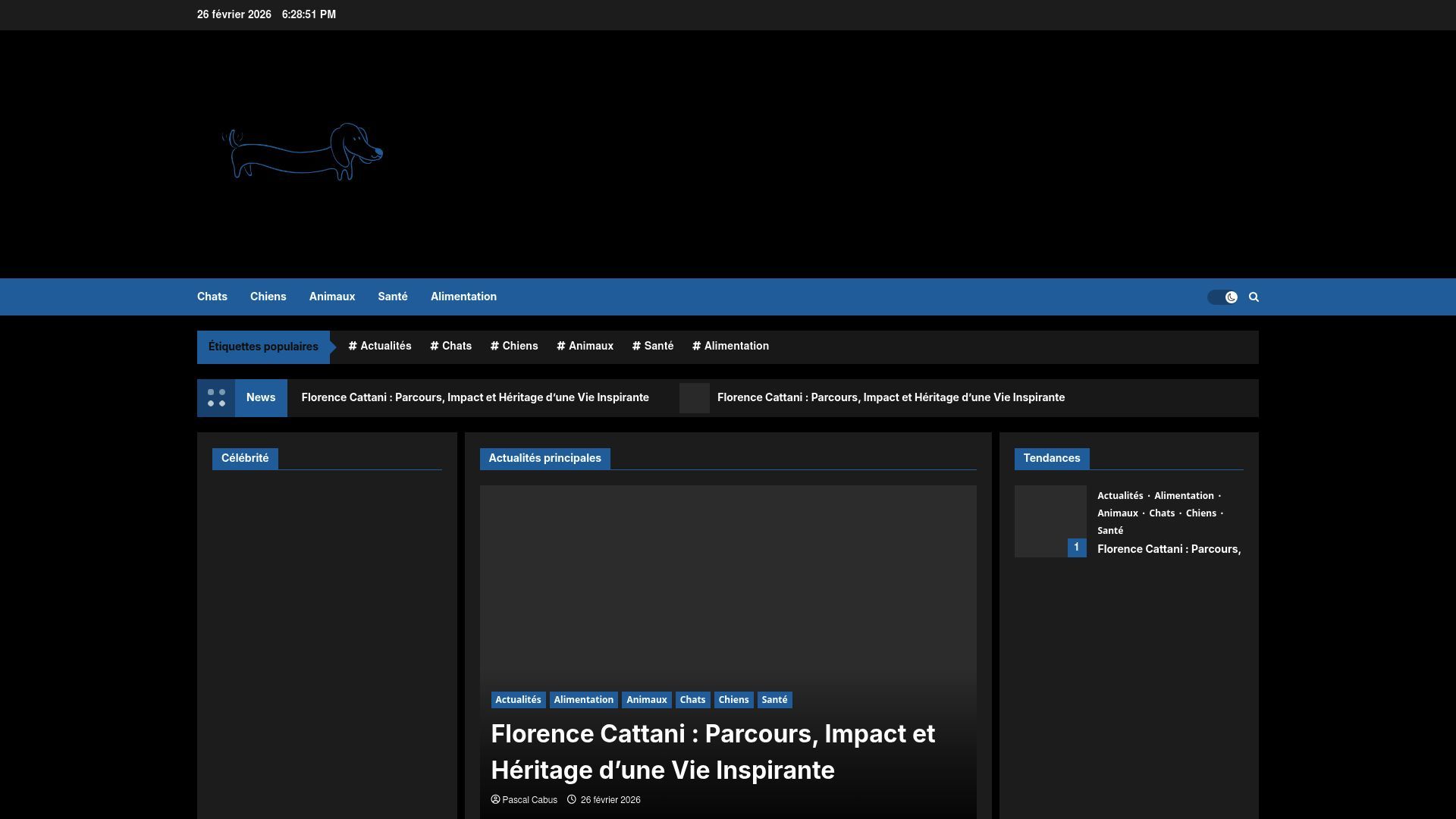Open the Alimentation menu item

point(463,297)
